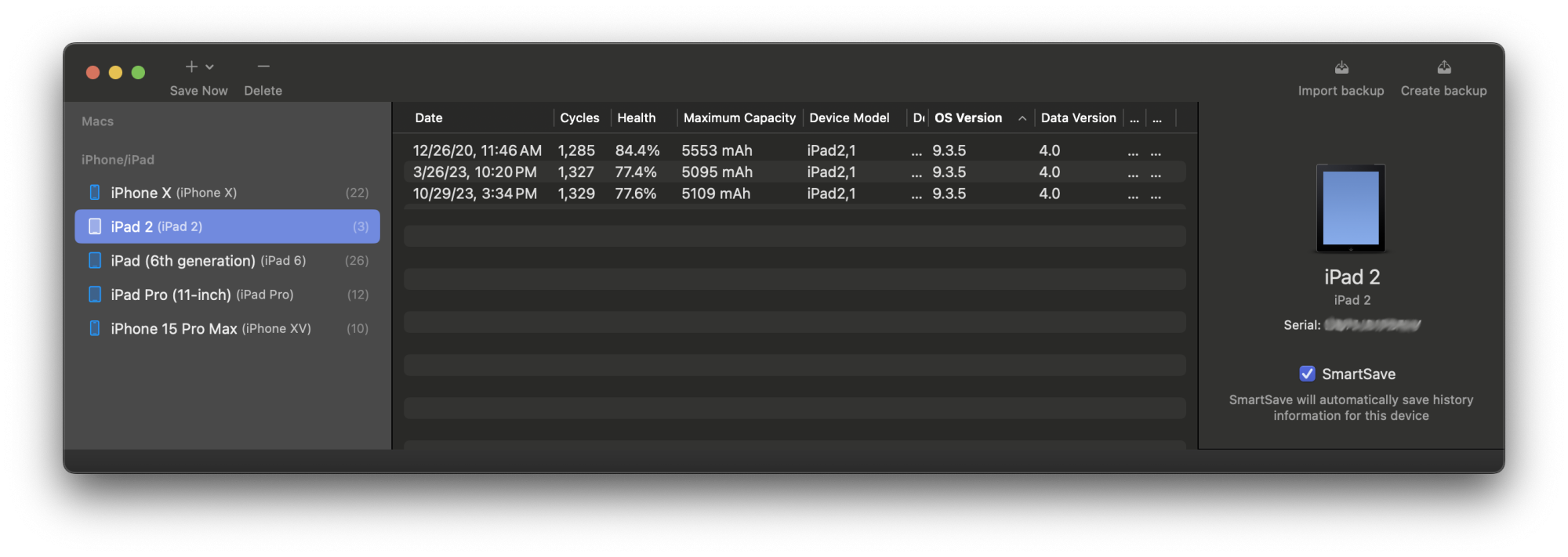Click the 84.4% health value

[x=637, y=150]
